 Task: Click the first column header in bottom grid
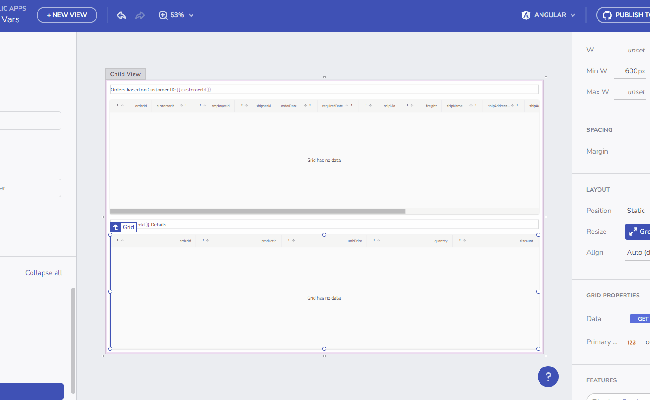[x=153, y=240]
